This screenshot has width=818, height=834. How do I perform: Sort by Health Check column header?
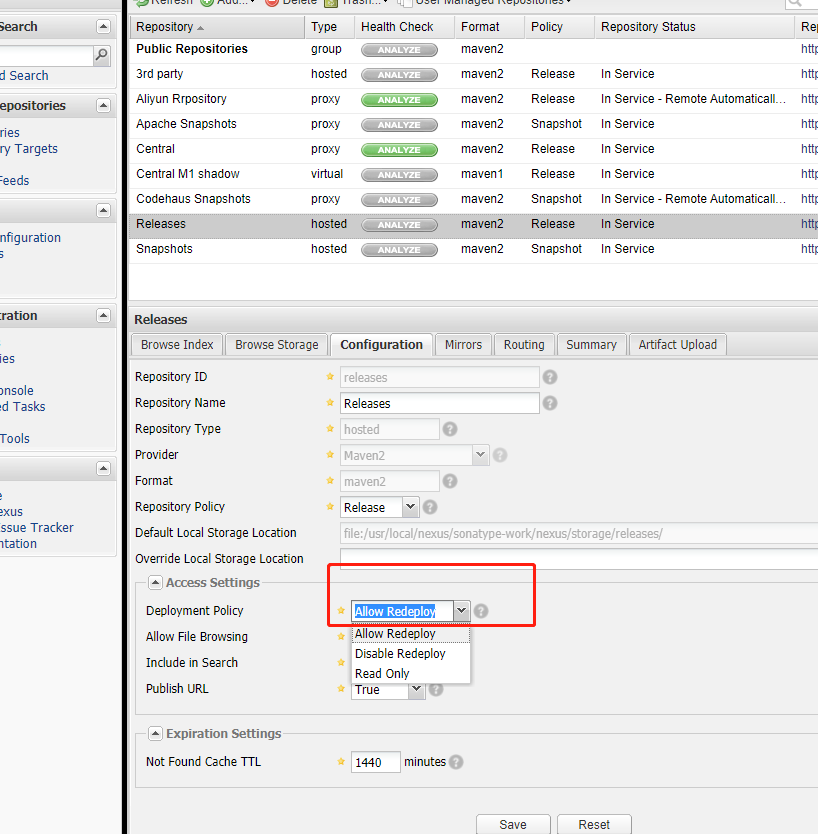pos(405,27)
